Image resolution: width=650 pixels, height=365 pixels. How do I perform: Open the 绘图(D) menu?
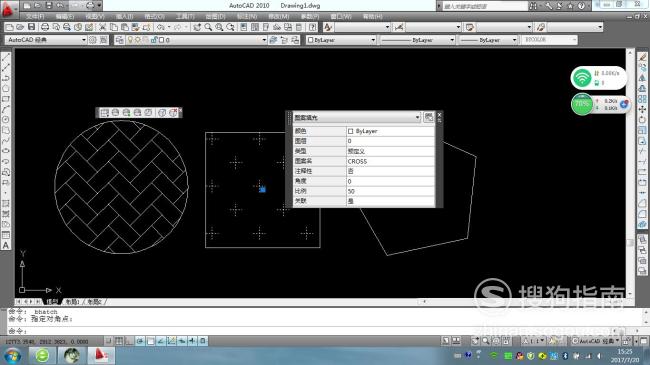tap(215, 16)
